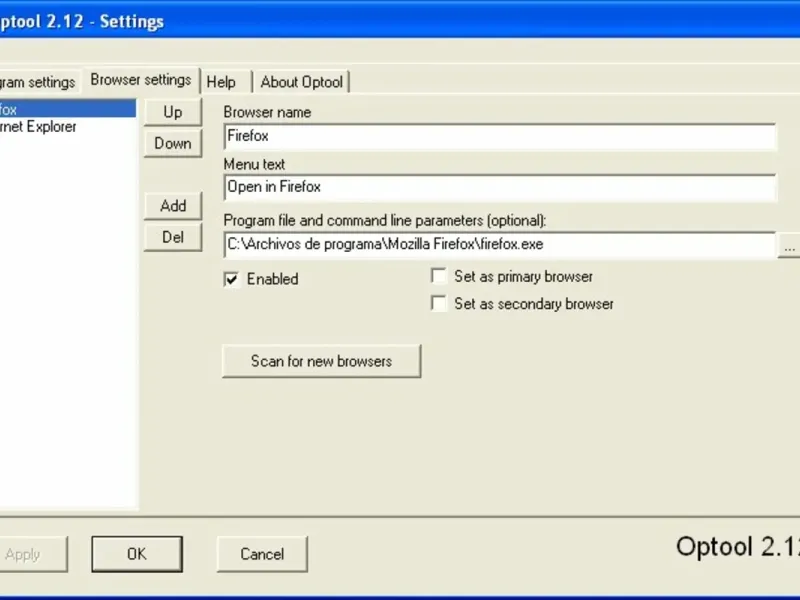800x600 pixels.
Task: Click into the Browser name field
Action: click(500, 136)
